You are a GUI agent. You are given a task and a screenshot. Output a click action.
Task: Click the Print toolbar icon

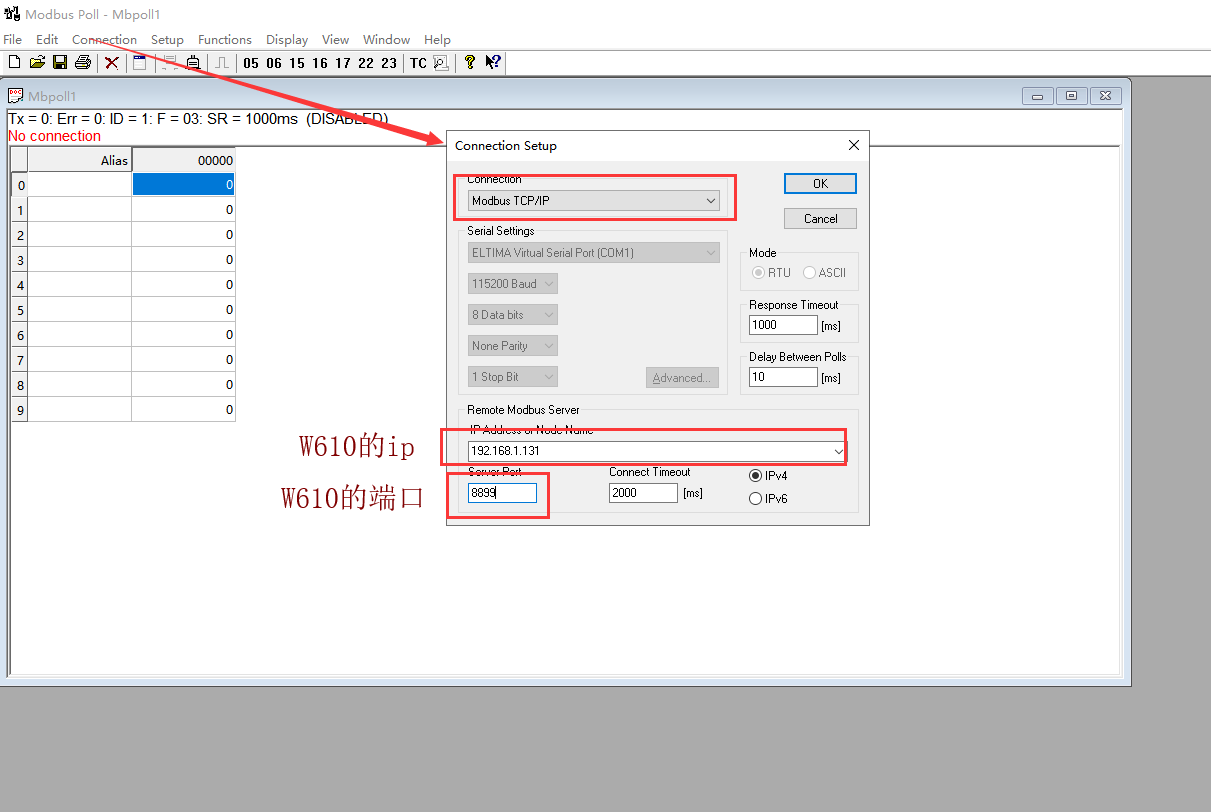click(83, 63)
